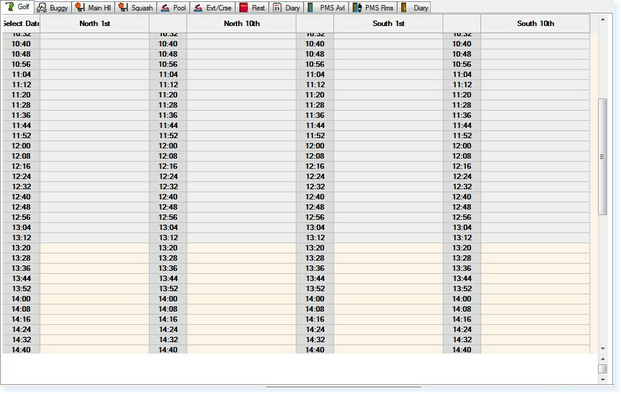Click the up arrow of the tee sheet scrollbar
621x394 pixels.
pyautogui.click(x=602, y=19)
